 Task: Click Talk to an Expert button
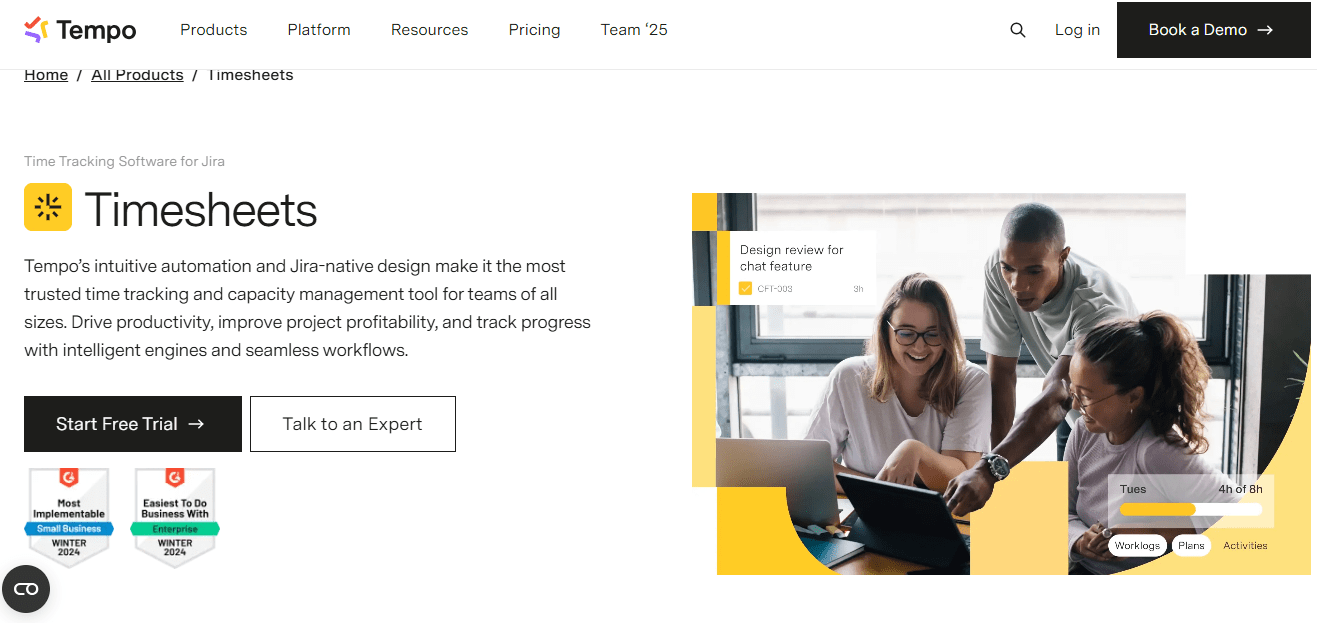pos(352,424)
